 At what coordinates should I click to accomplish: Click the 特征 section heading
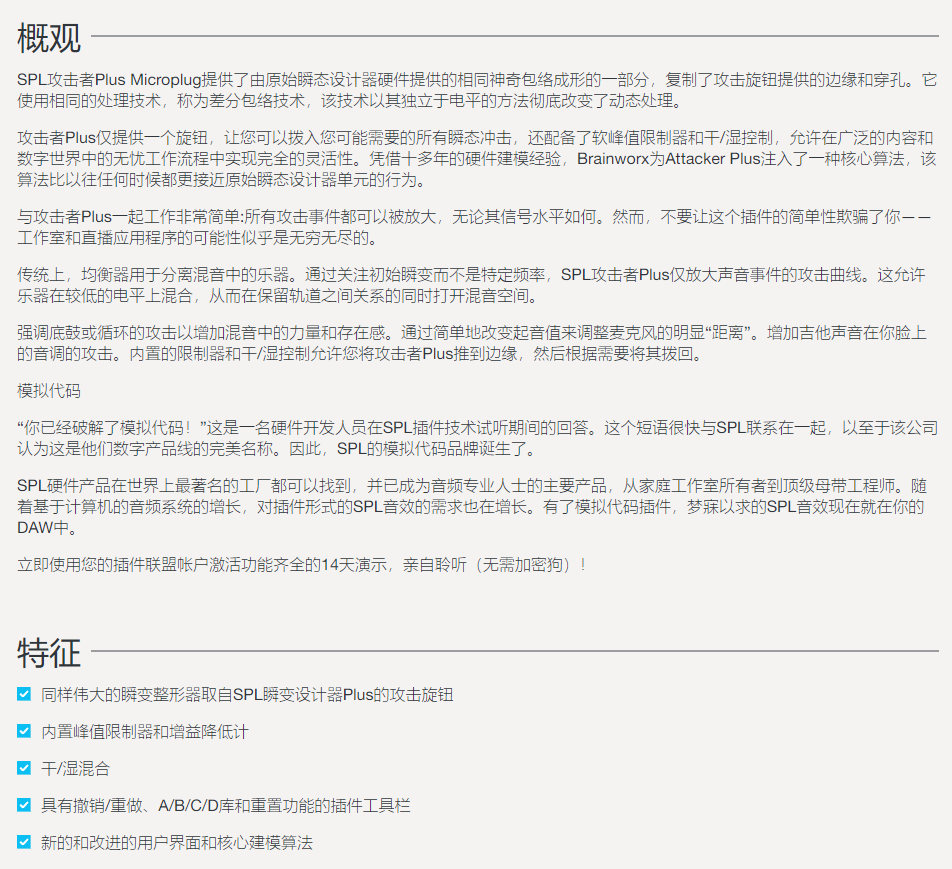pyautogui.click(x=49, y=653)
